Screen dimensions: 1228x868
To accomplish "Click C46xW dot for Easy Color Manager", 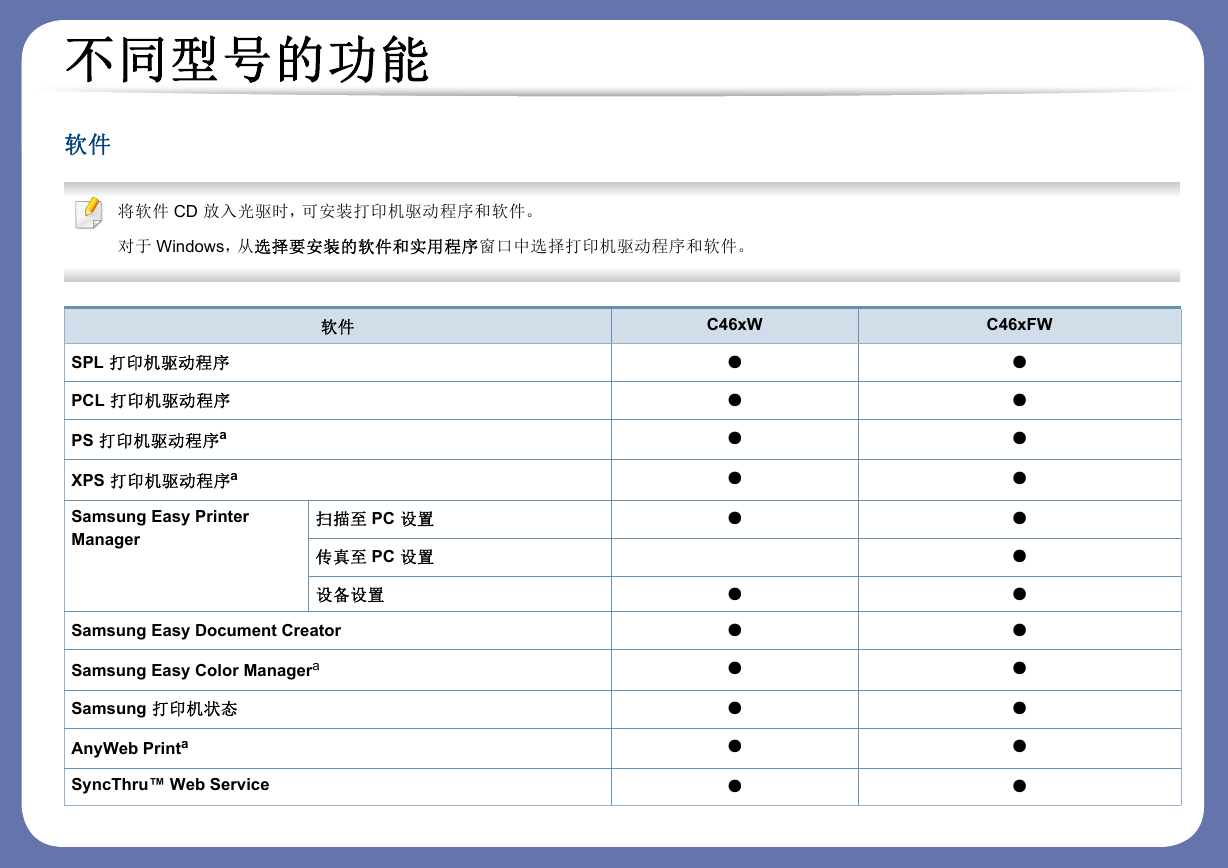I will pyautogui.click(x=734, y=668).
